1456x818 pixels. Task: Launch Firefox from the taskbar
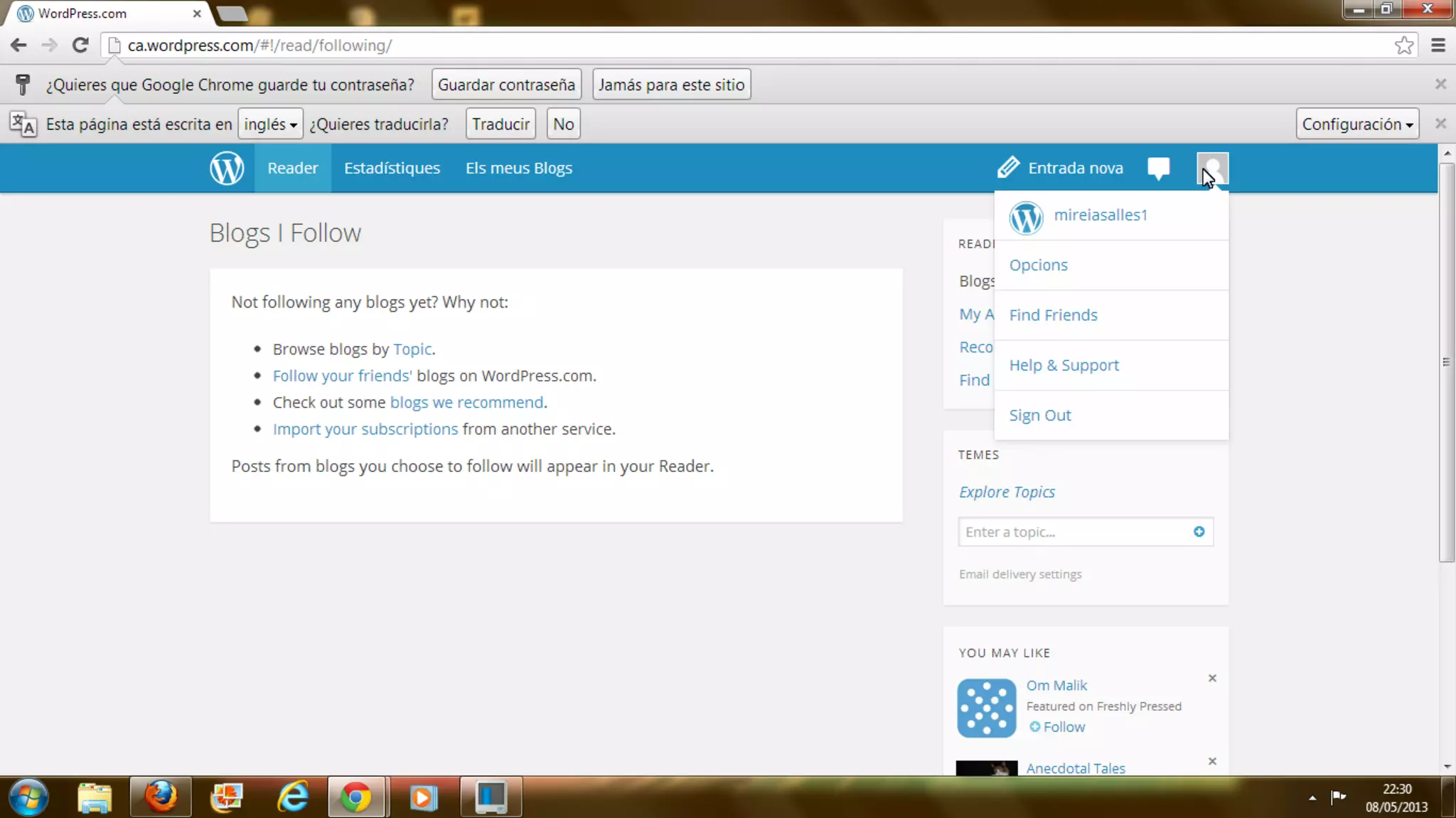click(x=161, y=797)
